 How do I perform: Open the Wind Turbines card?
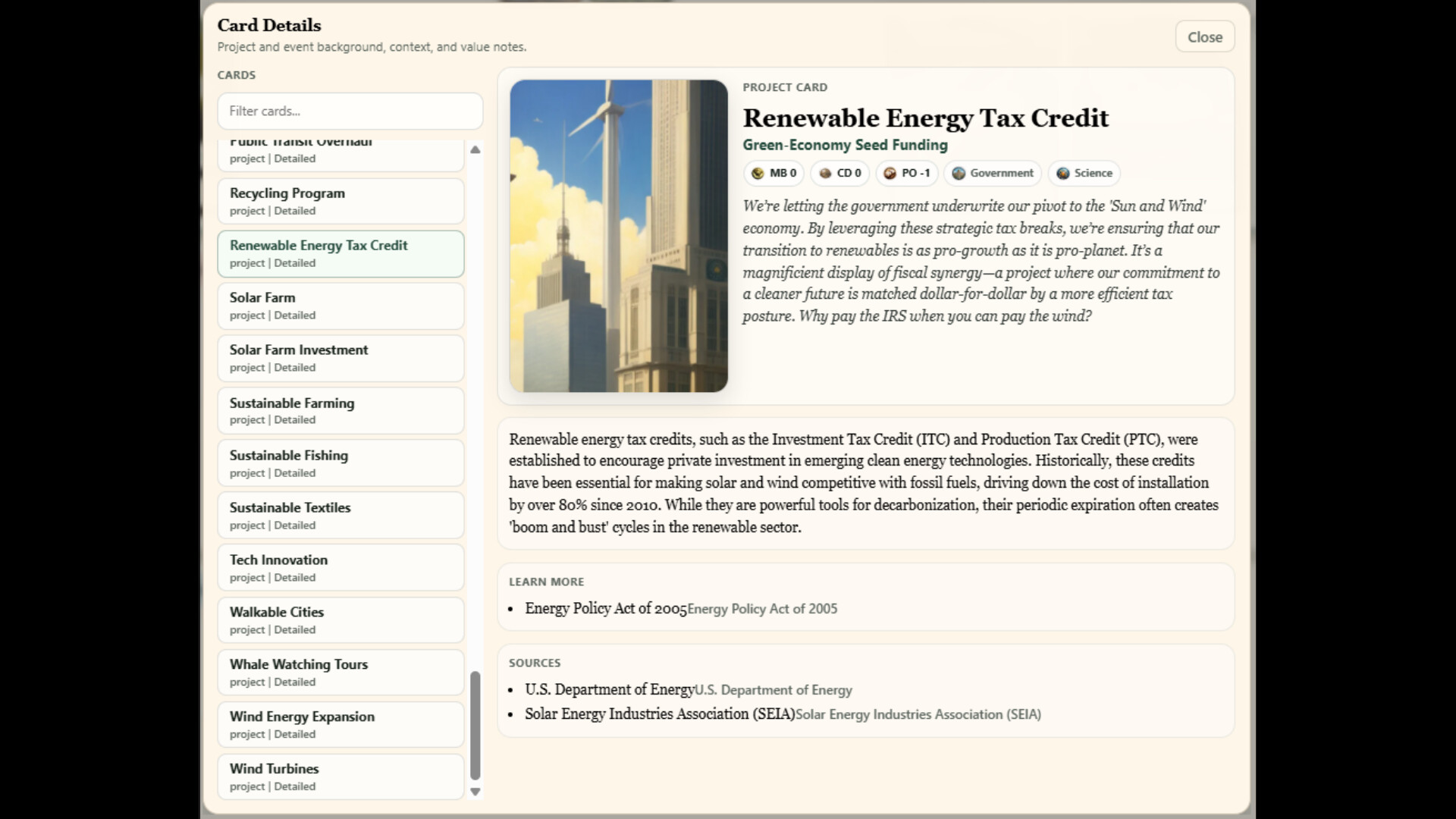(x=340, y=777)
